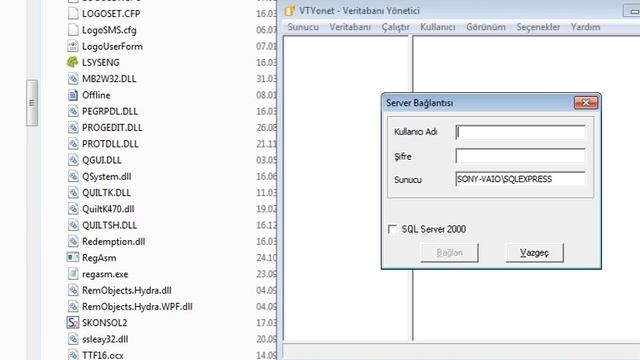This screenshot has width=640, height=360.
Task: Select the RemObjects.Hydra.WPF.dll file icon
Action: (x=73, y=307)
